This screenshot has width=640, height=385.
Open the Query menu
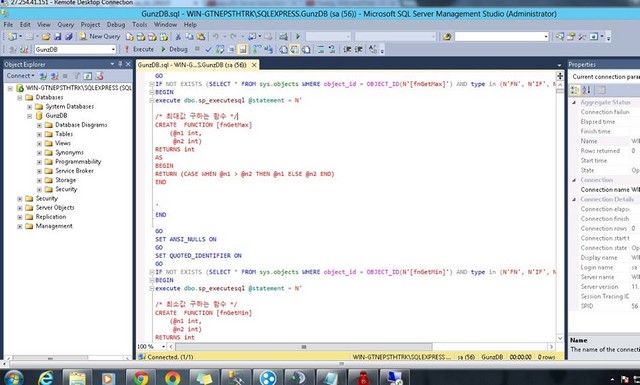tap(65, 24)
